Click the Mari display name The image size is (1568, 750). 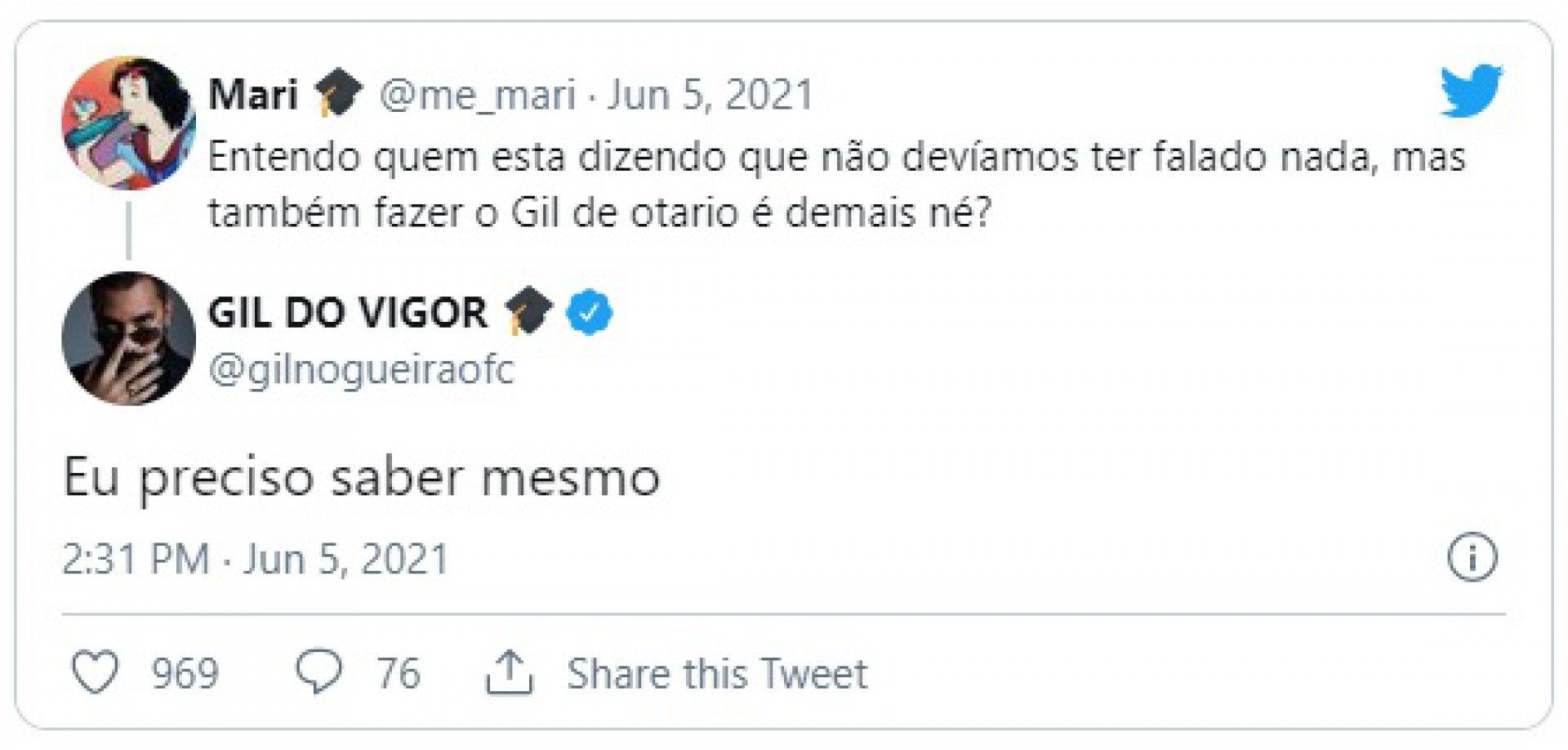pyautogui.click(x=252, y=95)
